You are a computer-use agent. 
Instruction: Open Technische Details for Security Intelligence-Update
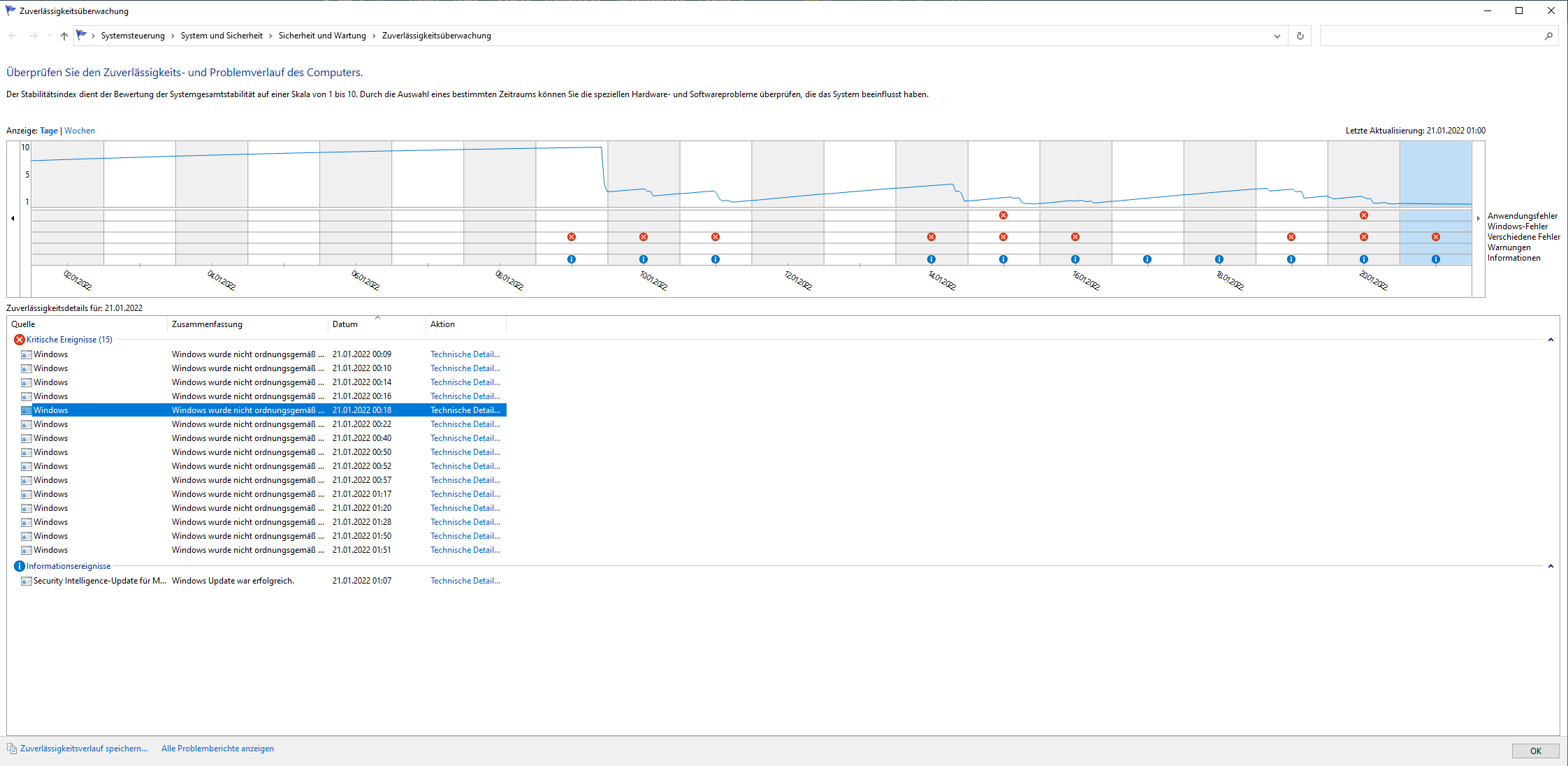[465, 581]
